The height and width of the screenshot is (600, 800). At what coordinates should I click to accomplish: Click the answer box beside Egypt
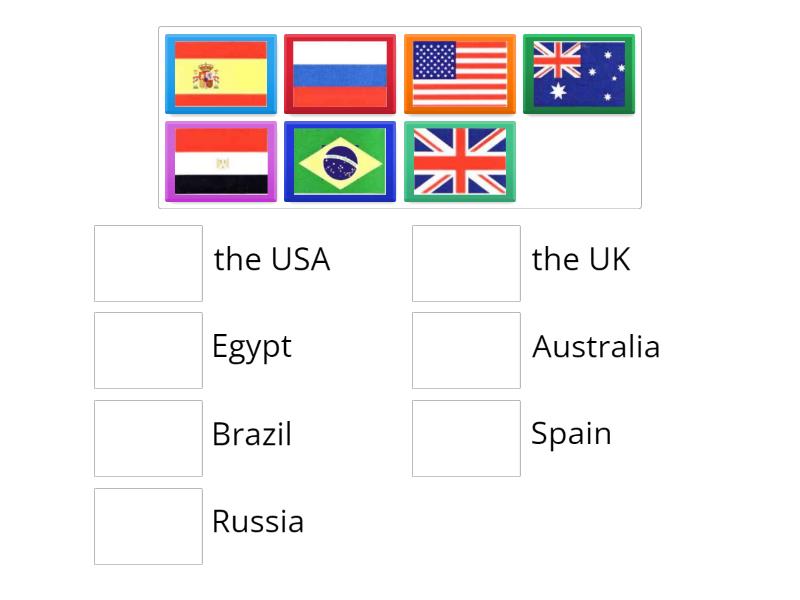point(148,349)
